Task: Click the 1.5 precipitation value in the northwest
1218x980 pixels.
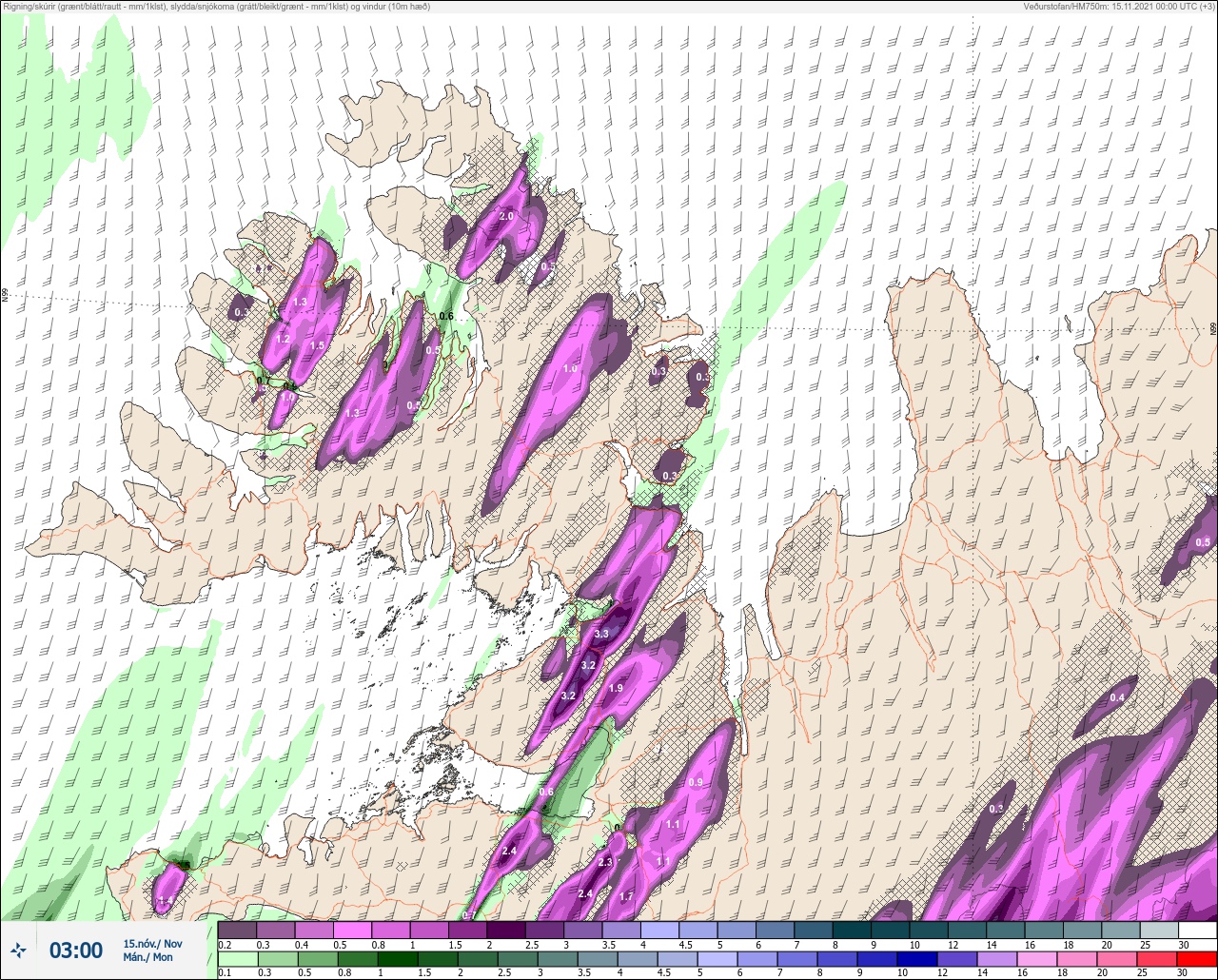Action: 318,345
